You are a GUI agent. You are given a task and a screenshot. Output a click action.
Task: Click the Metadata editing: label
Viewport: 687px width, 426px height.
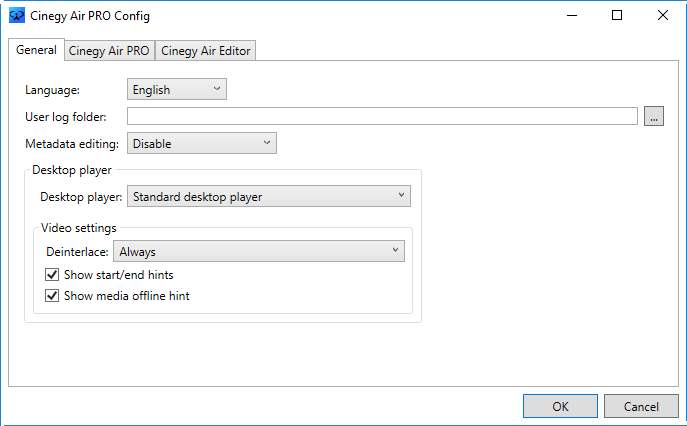(x=72, y=144)
